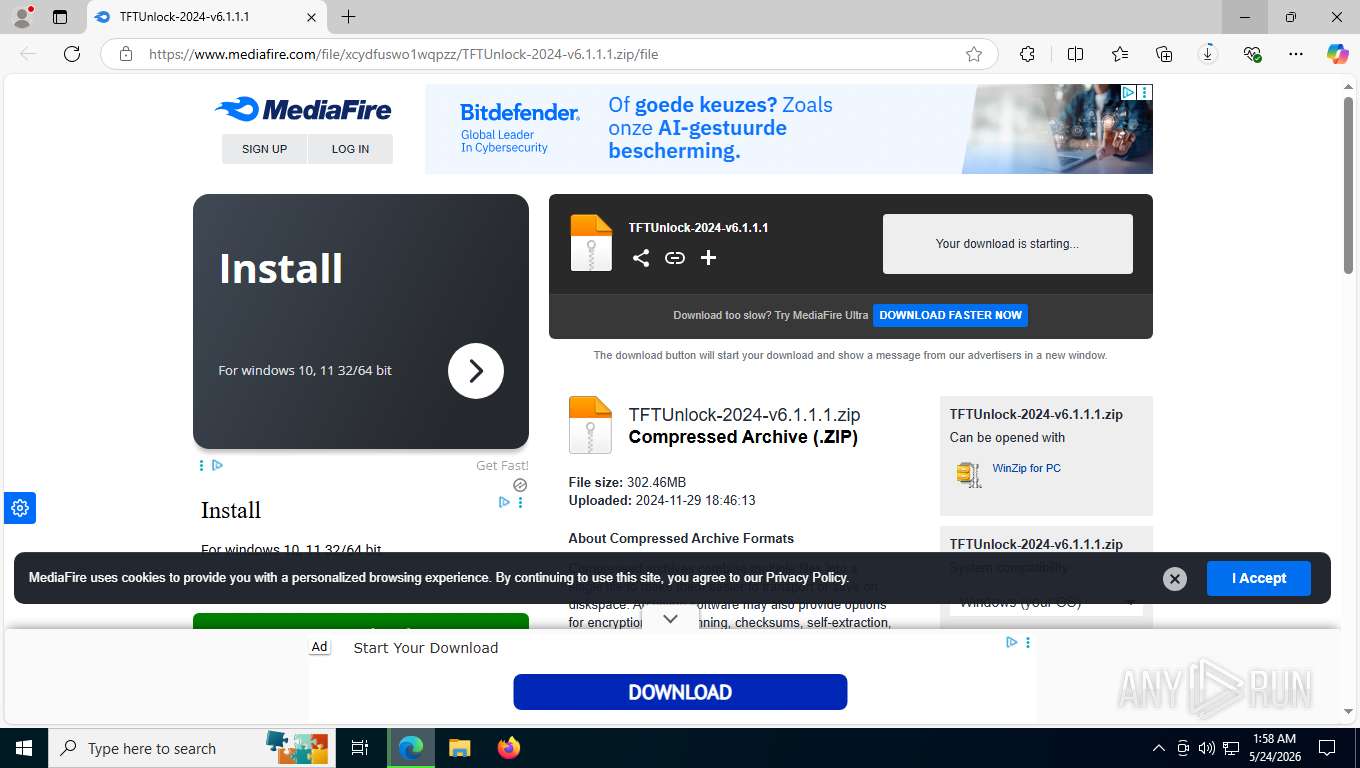Open ad options dots beside Install ad

520,502
